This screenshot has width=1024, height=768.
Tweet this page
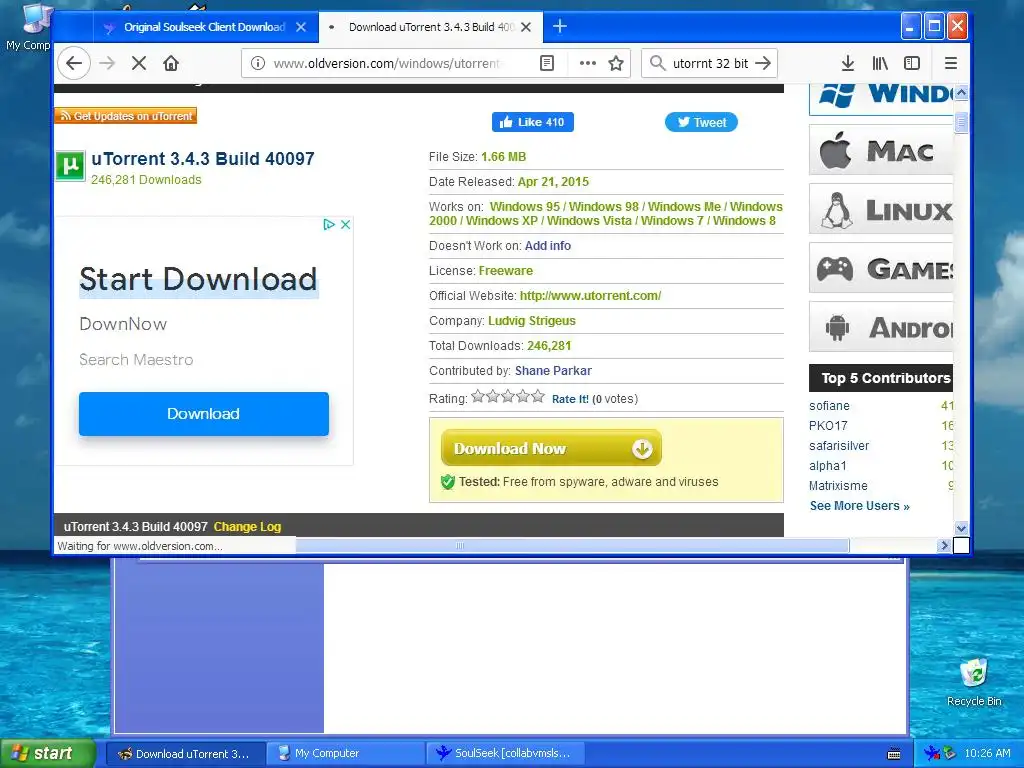701,122
